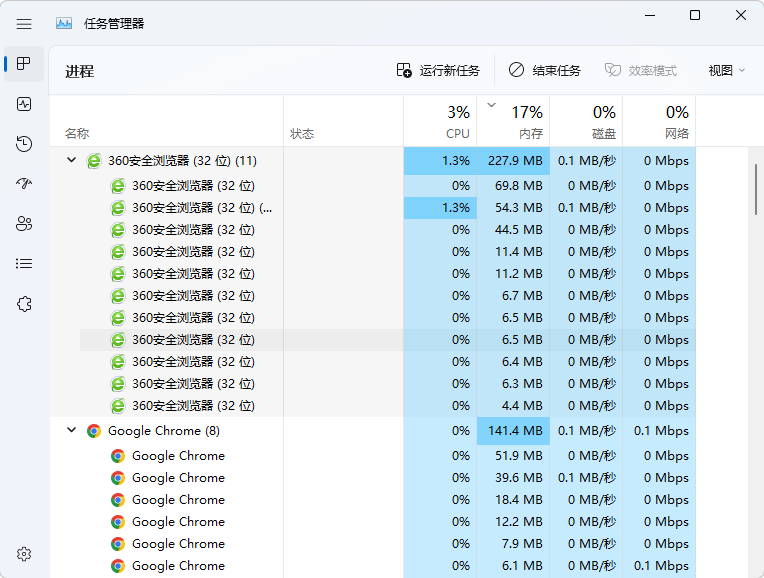Sort by the 磁盘 column header
The height and width of the screenshot is (578, 764).
[x=586, y=121]
